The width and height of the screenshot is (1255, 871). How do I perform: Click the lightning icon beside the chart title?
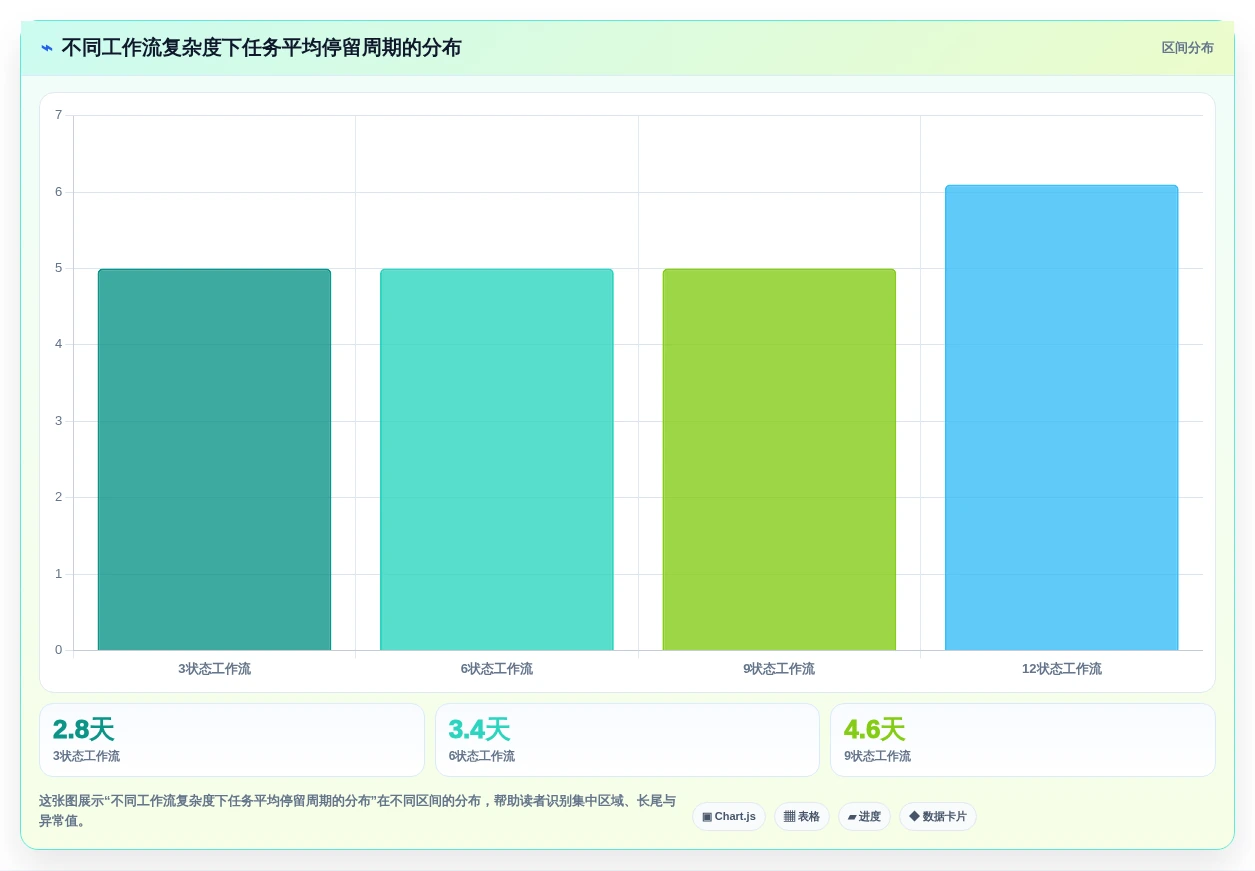pyautogui.click(x=47, y=48)
